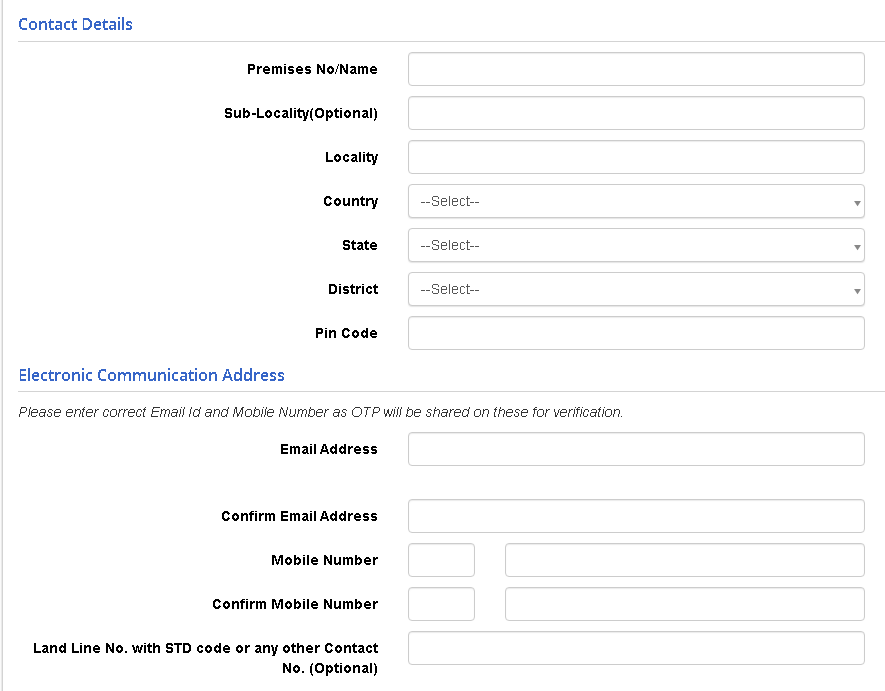Click the OTP verification notice text

pyautogui.click(x=321, y=412)
